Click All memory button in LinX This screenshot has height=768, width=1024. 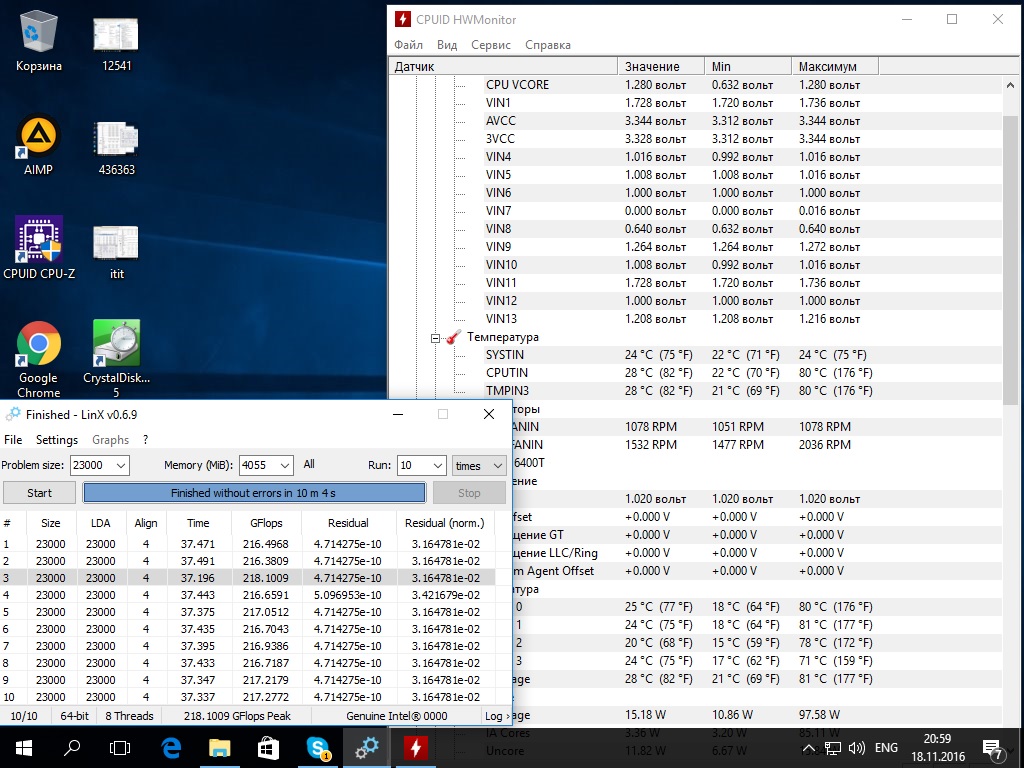(x=309, y=464)
